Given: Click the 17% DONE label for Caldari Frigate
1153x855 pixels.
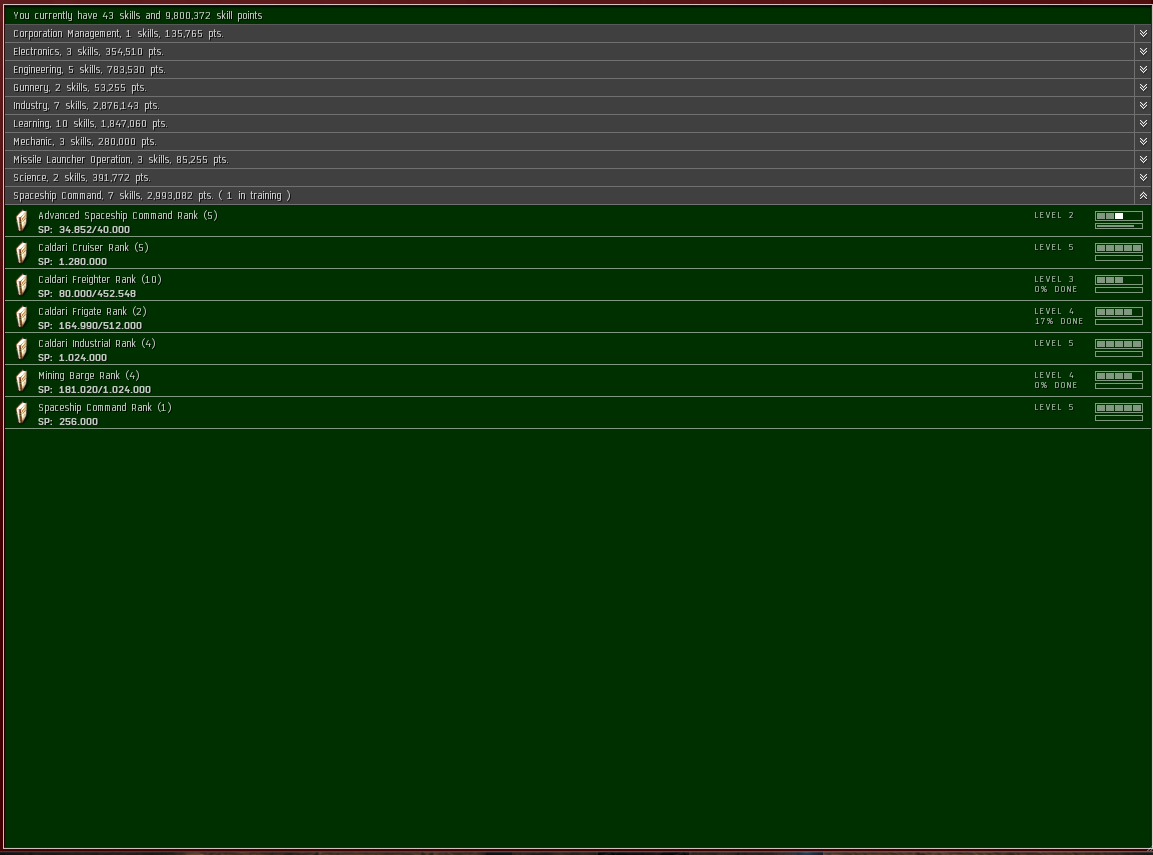Looking at the screenshot, I should pyautogui.click(x=1059, y=321).
